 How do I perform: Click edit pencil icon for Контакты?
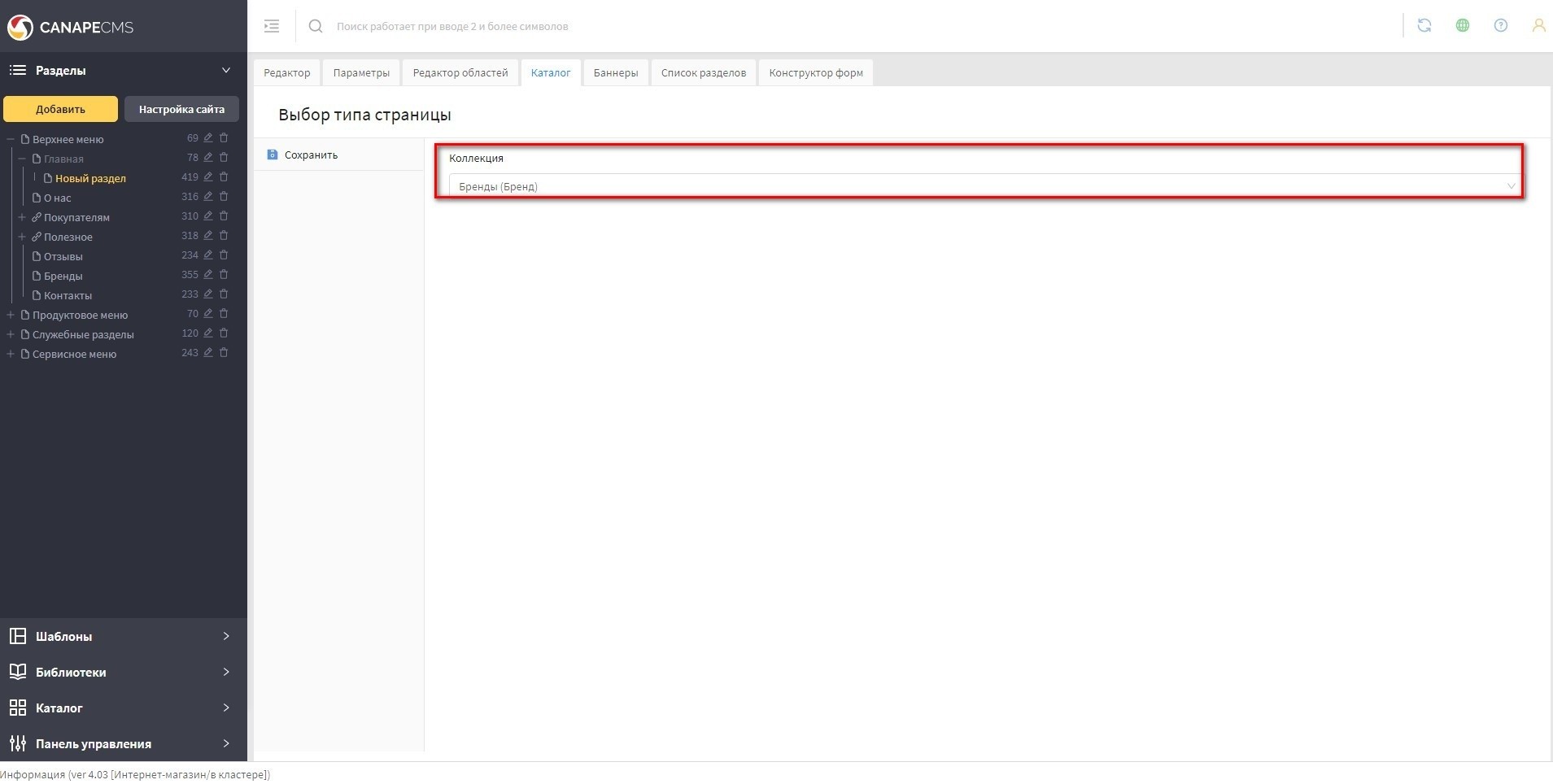point(208,294)
